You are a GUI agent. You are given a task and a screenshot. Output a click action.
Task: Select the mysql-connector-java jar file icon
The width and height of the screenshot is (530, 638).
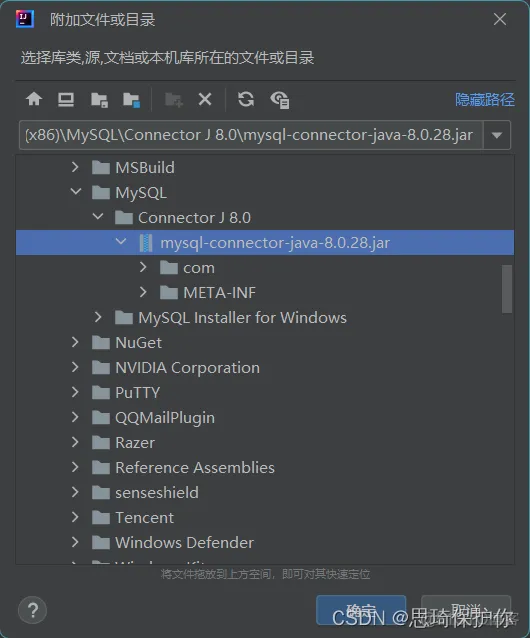pyautogui.click(x=146, y=243)
